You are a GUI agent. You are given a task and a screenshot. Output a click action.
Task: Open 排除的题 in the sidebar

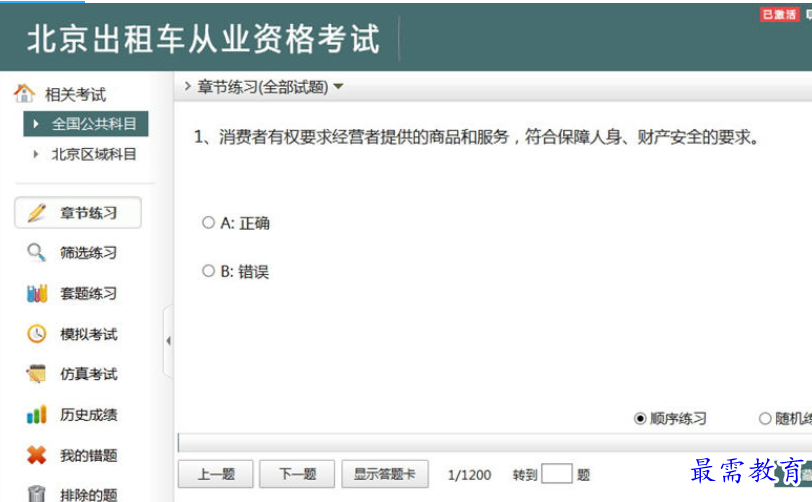89,494
